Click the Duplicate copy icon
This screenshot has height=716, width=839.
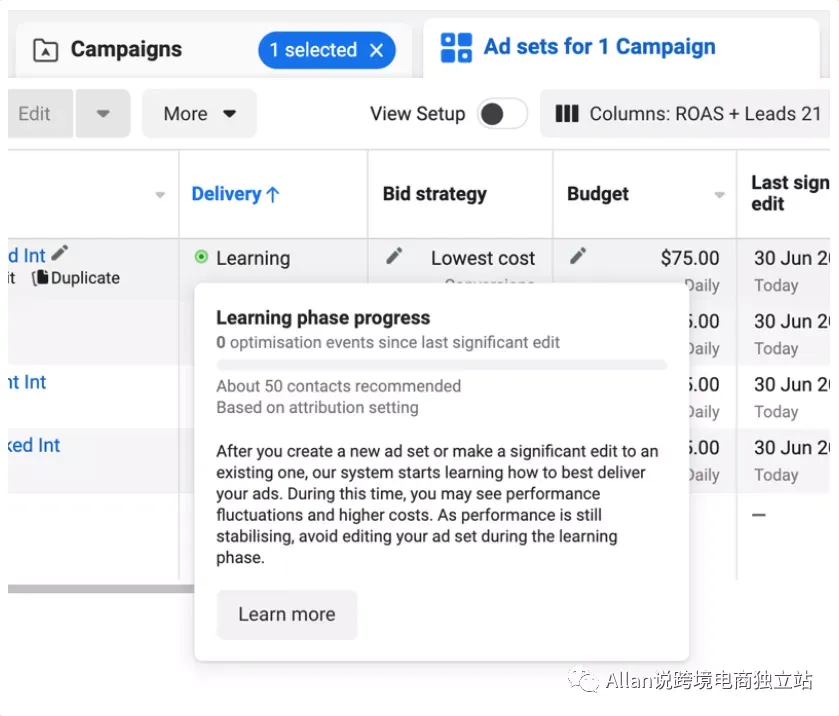pos(40,278)
